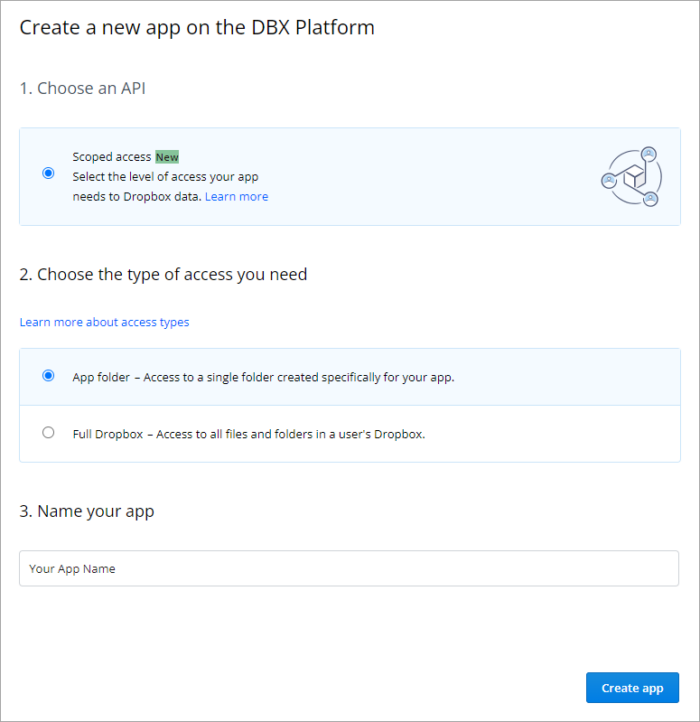Click the Choose an API heading
This screenshot has height=722, width=700.
click(x=82, y=88)
